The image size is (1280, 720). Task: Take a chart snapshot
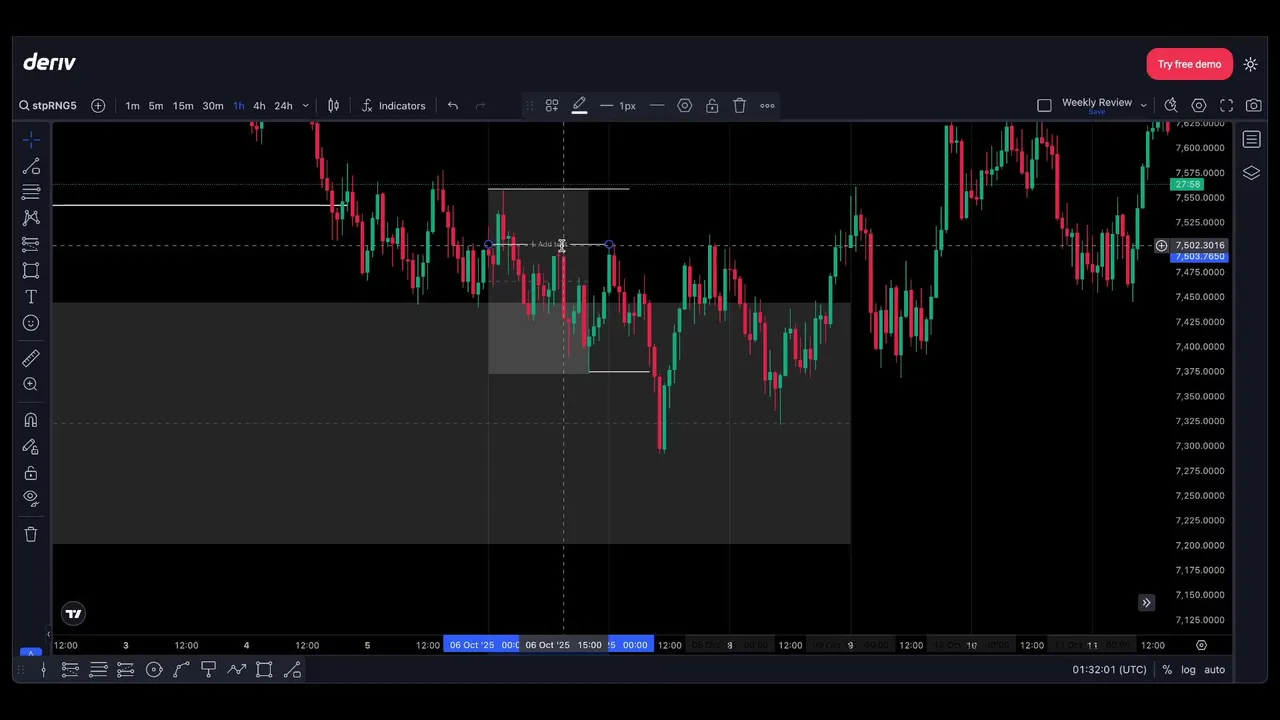point(1254,105)
